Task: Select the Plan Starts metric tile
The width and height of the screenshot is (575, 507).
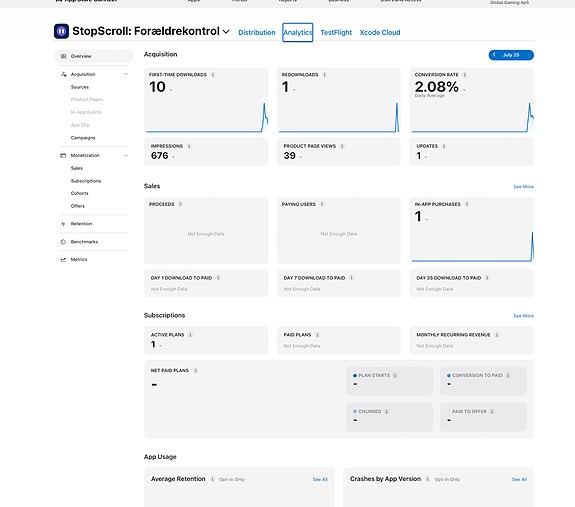Action: coord(389,381)
